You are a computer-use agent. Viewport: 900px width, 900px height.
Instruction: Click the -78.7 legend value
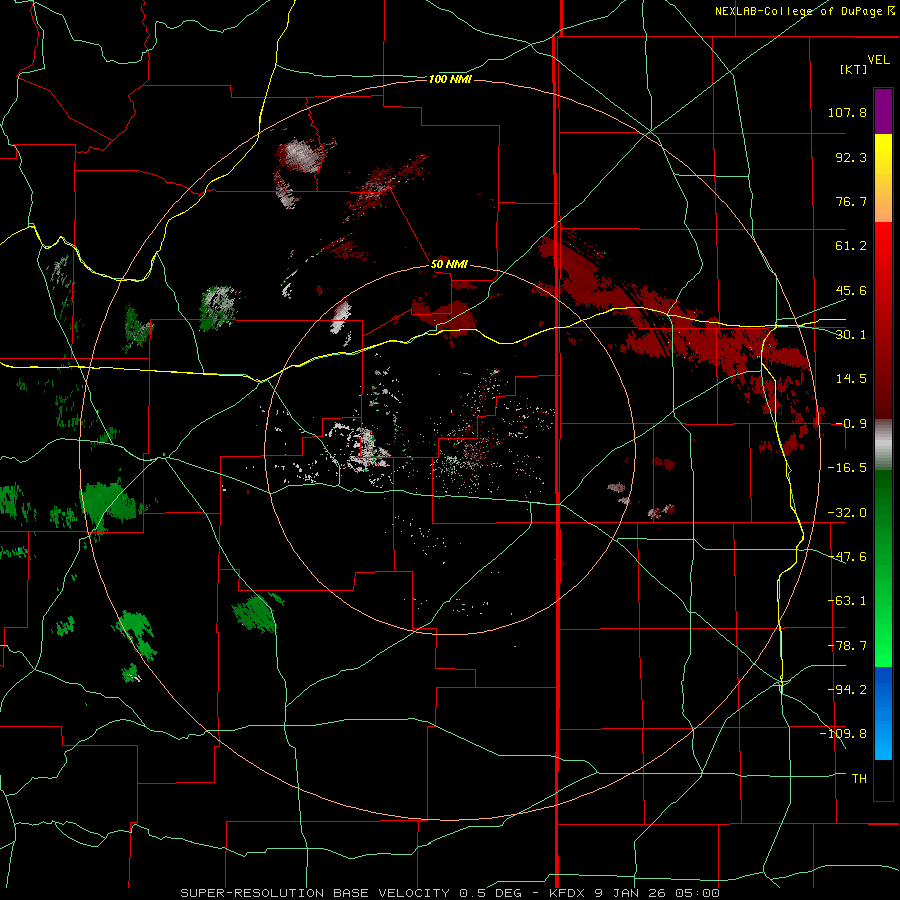[847, 646]
